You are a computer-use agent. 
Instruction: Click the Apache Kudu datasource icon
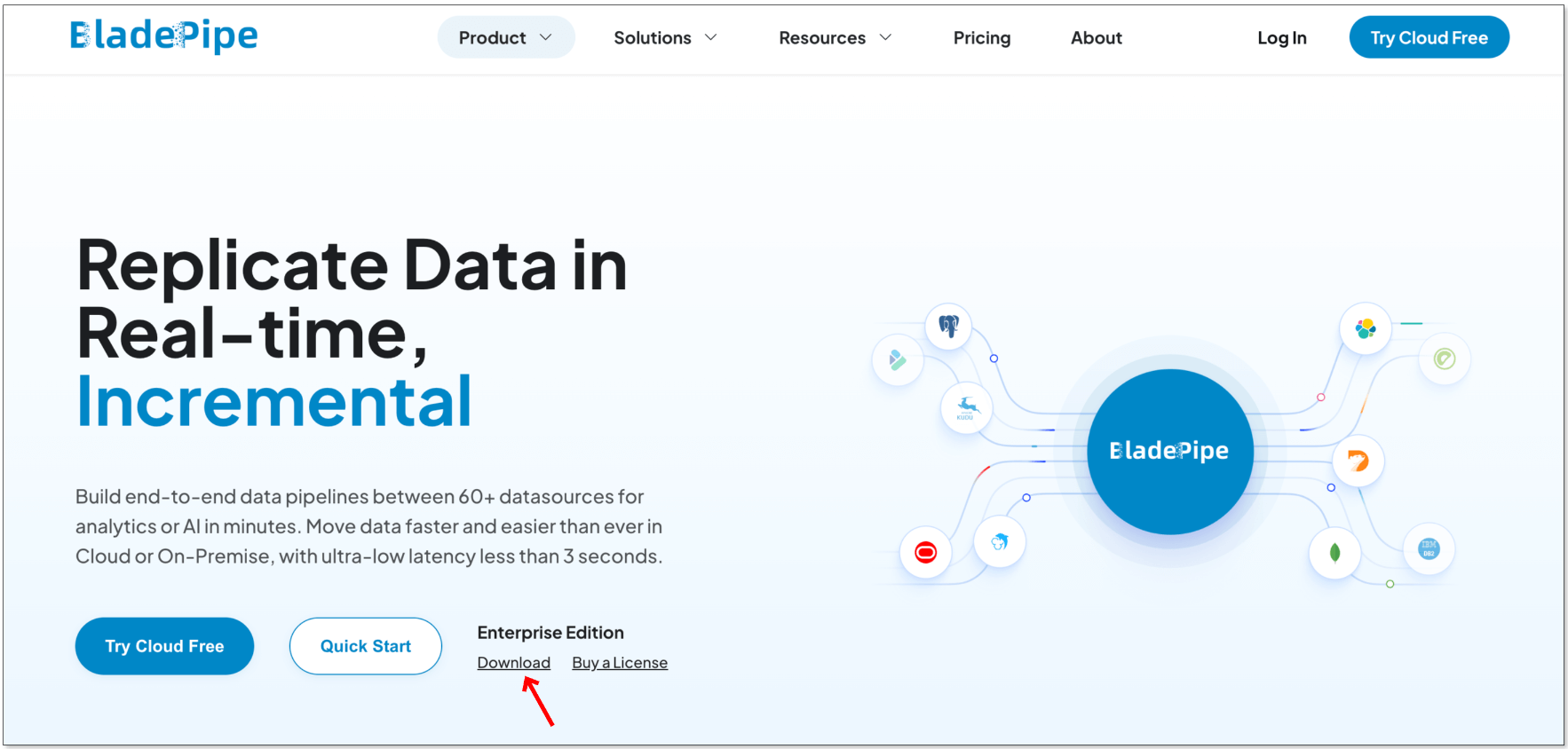pyautogui.click(x=966, y=408)
